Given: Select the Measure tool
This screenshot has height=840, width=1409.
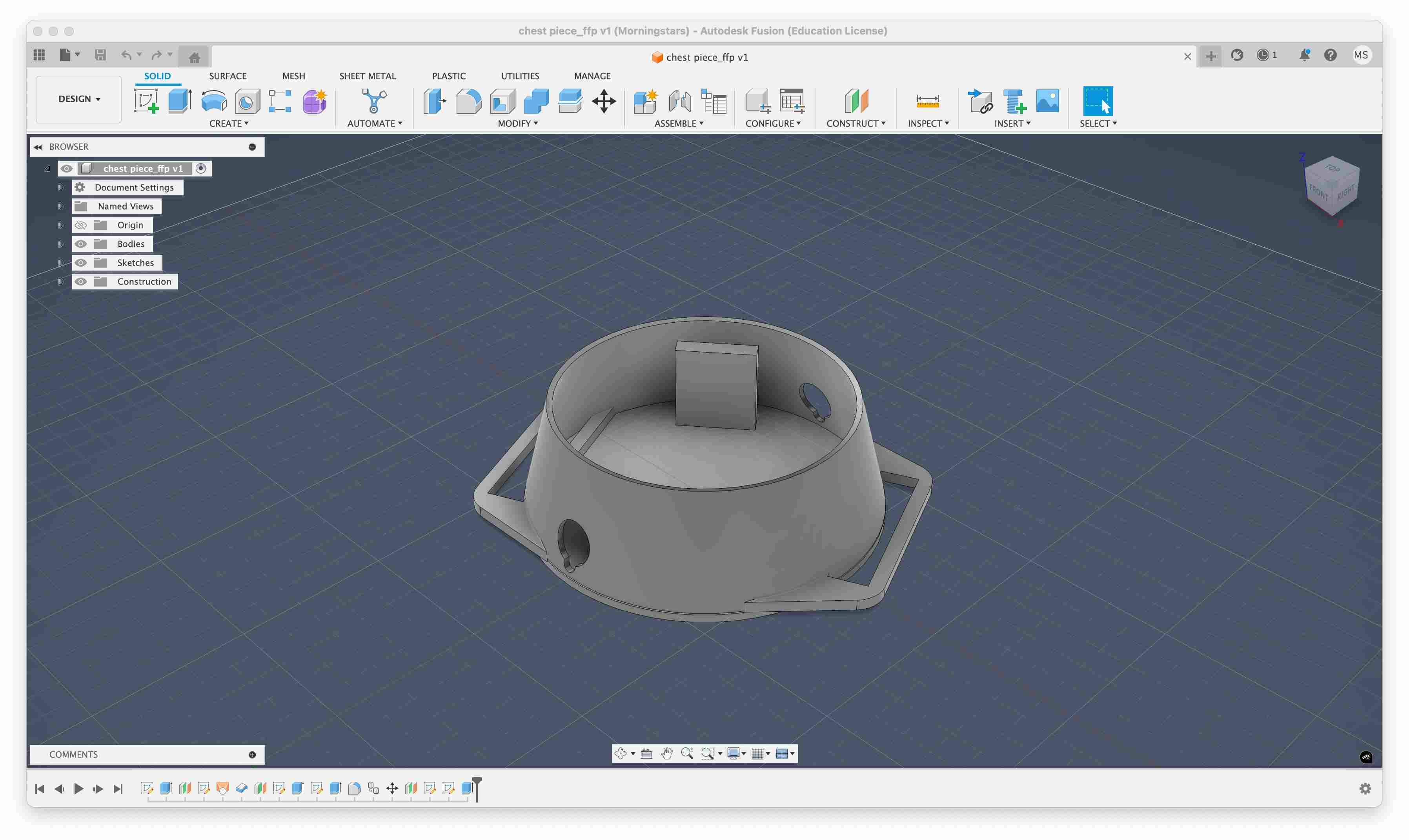Looking at the screenshot, I should (x=928, y=101).
